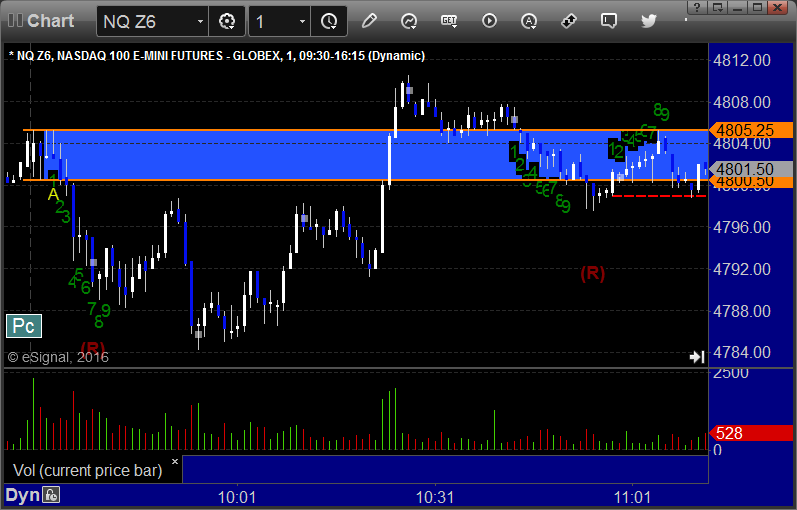Viewport: 797px width, 510px height.
Task: Open chart settings gear icon
Action: (227, 21)
